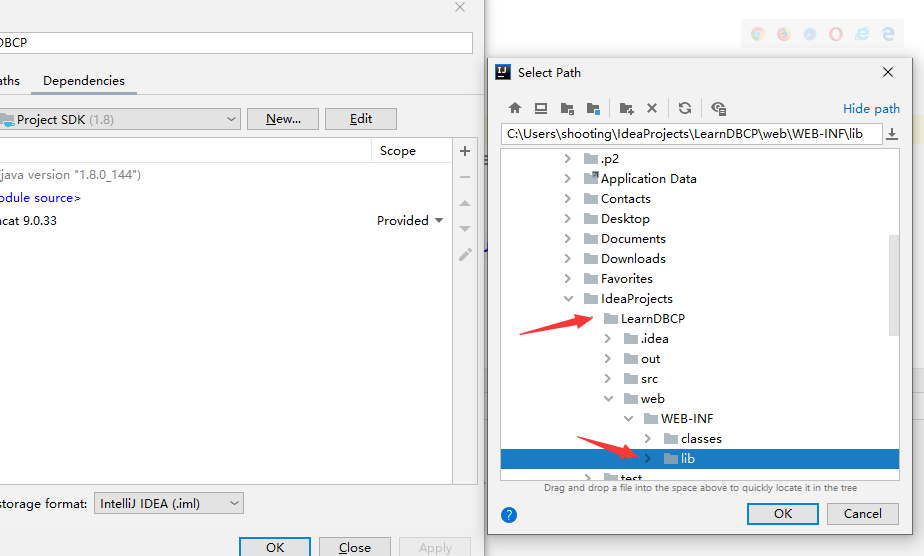924x556 pixels.
Task: Collapse the WEB-INF folder
Action: 628,419
